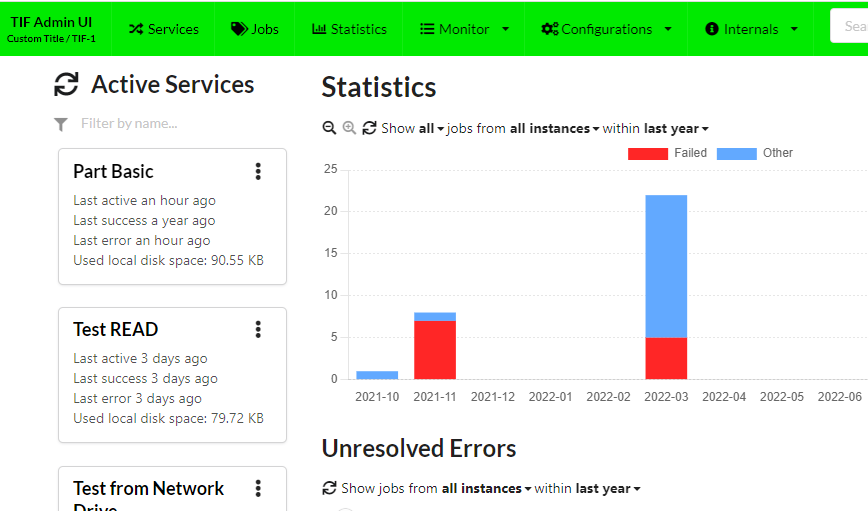Click the Active Services refresh icon
The height and width of the screenshot is (511, 868).
click(x=66, y=85)
